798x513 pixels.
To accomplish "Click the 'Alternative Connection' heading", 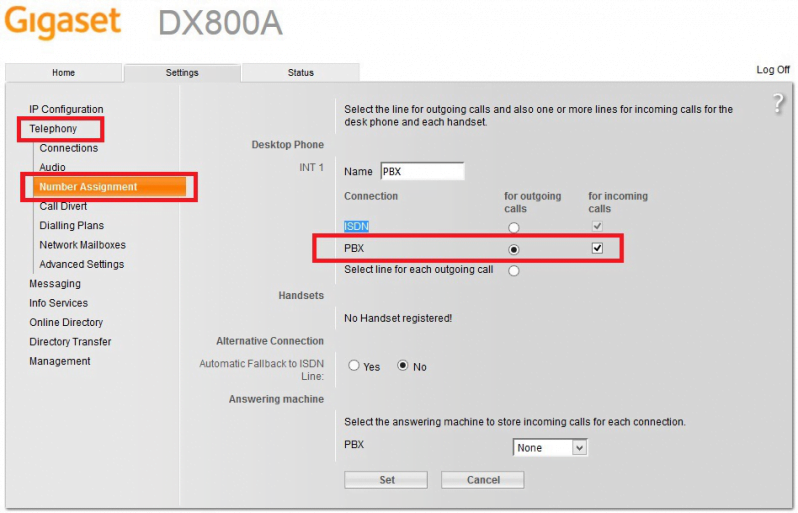I will coord(270,341).
